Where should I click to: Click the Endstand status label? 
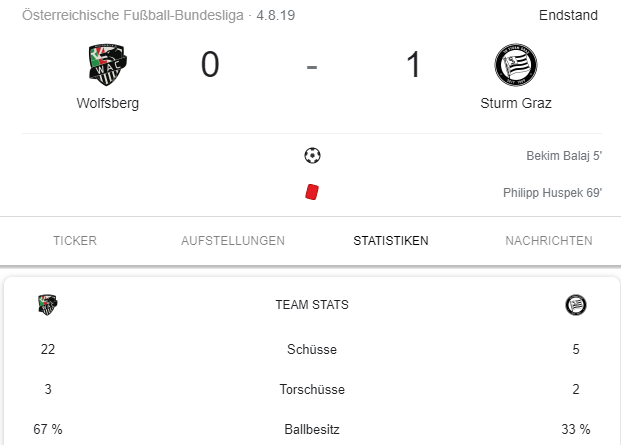click(568, 15)
